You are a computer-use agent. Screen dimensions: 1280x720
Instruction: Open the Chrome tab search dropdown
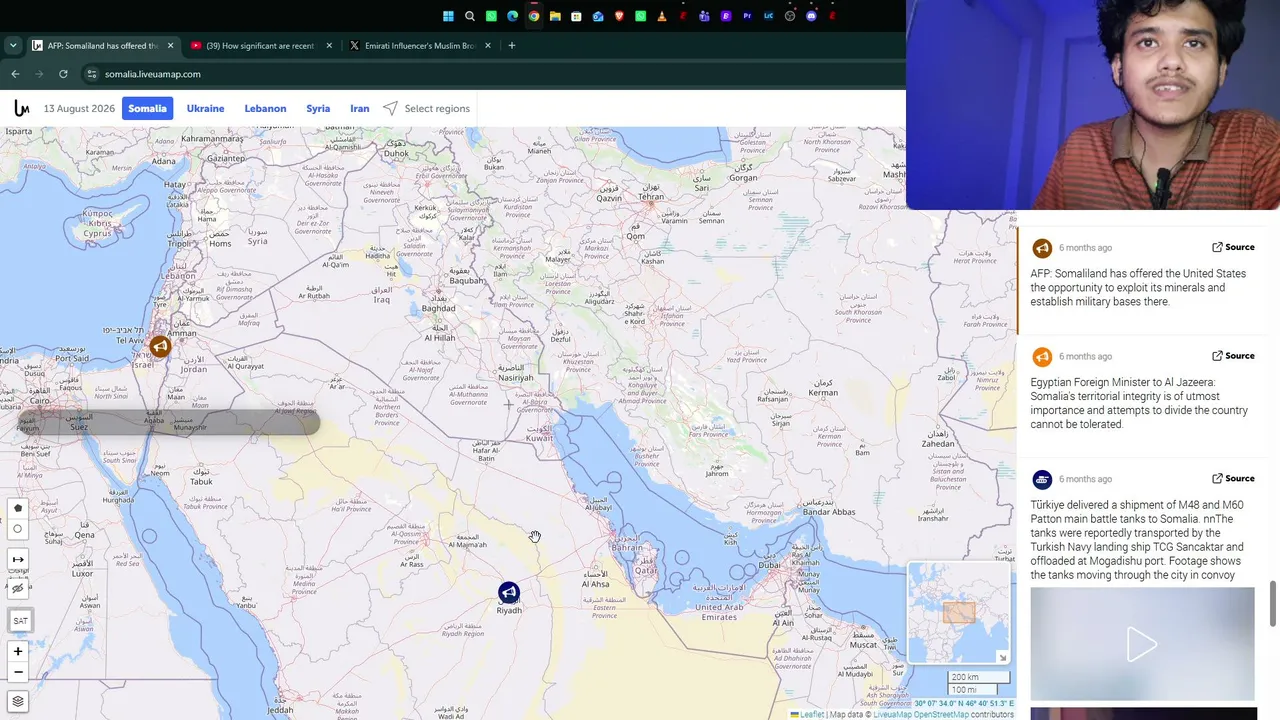13,46
